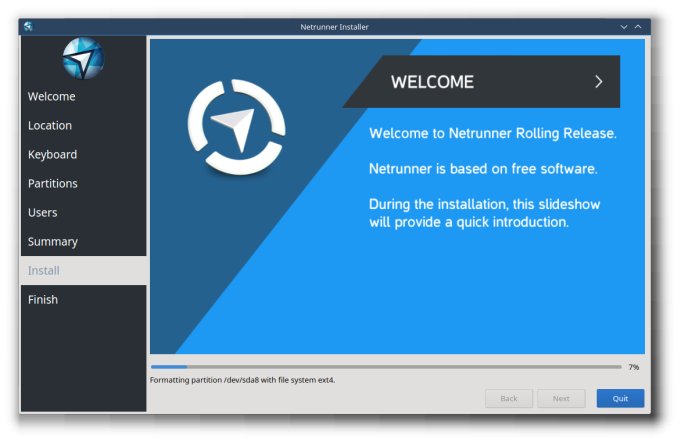Click the Netrunner logo in the sidebar
The image size is (680, 443).
pyautogui.click(x=83, y=59)
